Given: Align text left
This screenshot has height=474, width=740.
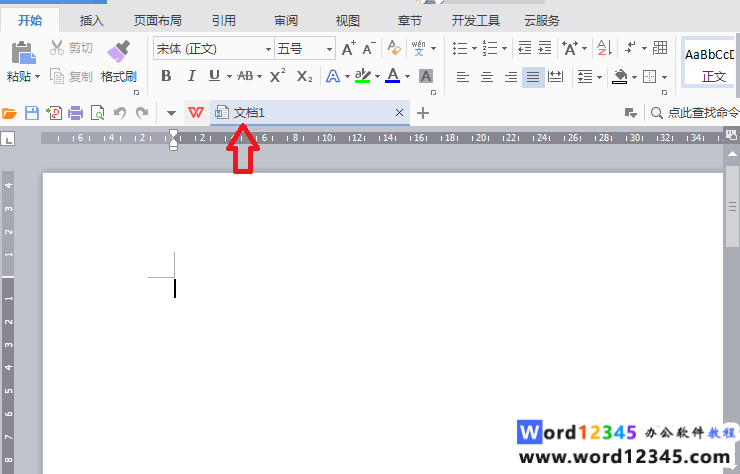Looking at the screenshot, I should point(462,76).
